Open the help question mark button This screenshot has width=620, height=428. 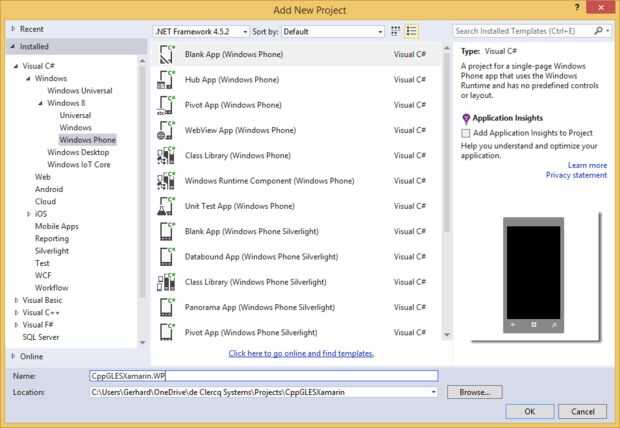click(x=577, y=7)
